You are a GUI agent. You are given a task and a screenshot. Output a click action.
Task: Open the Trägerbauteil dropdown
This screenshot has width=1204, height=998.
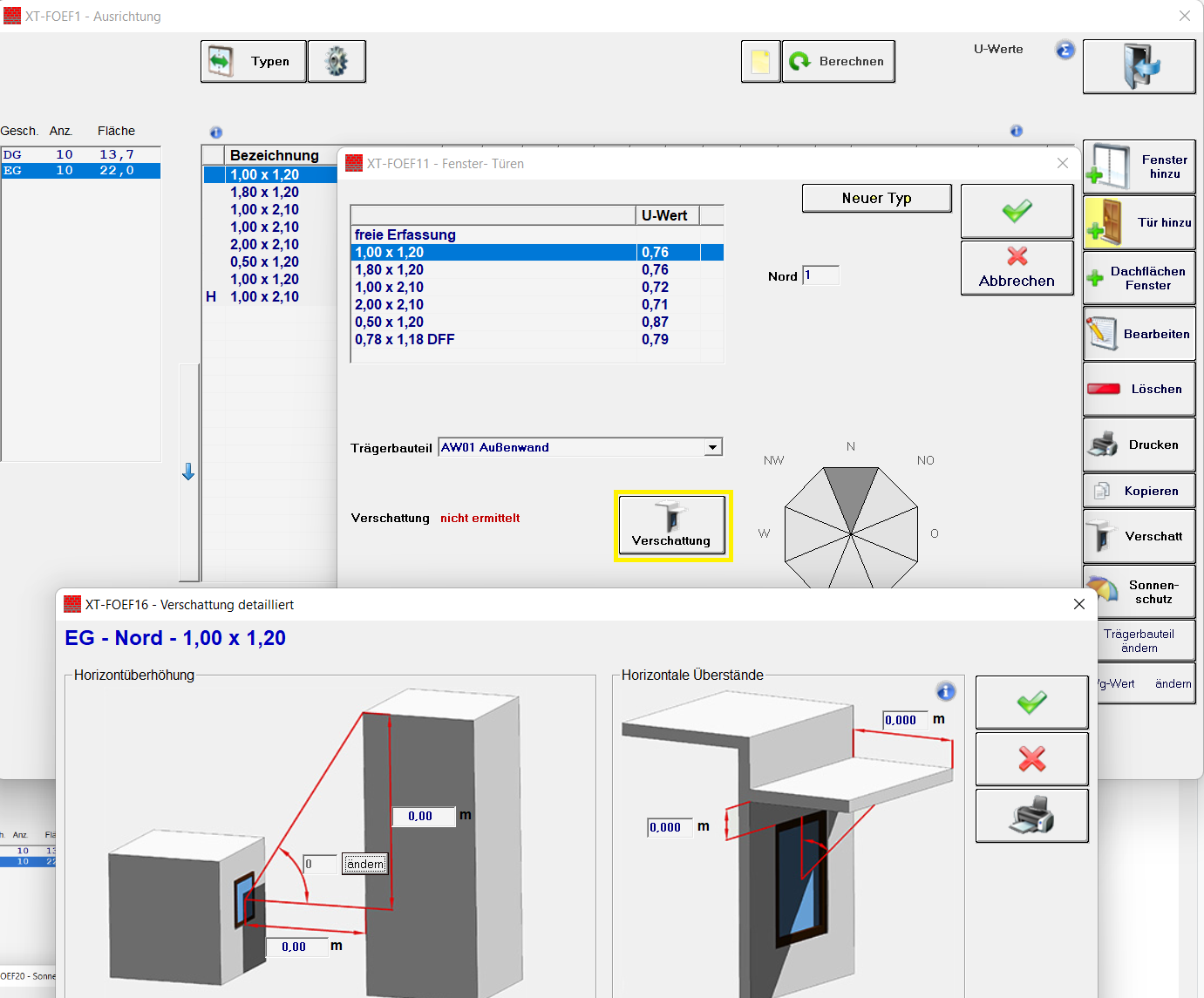tap(713, 447)
